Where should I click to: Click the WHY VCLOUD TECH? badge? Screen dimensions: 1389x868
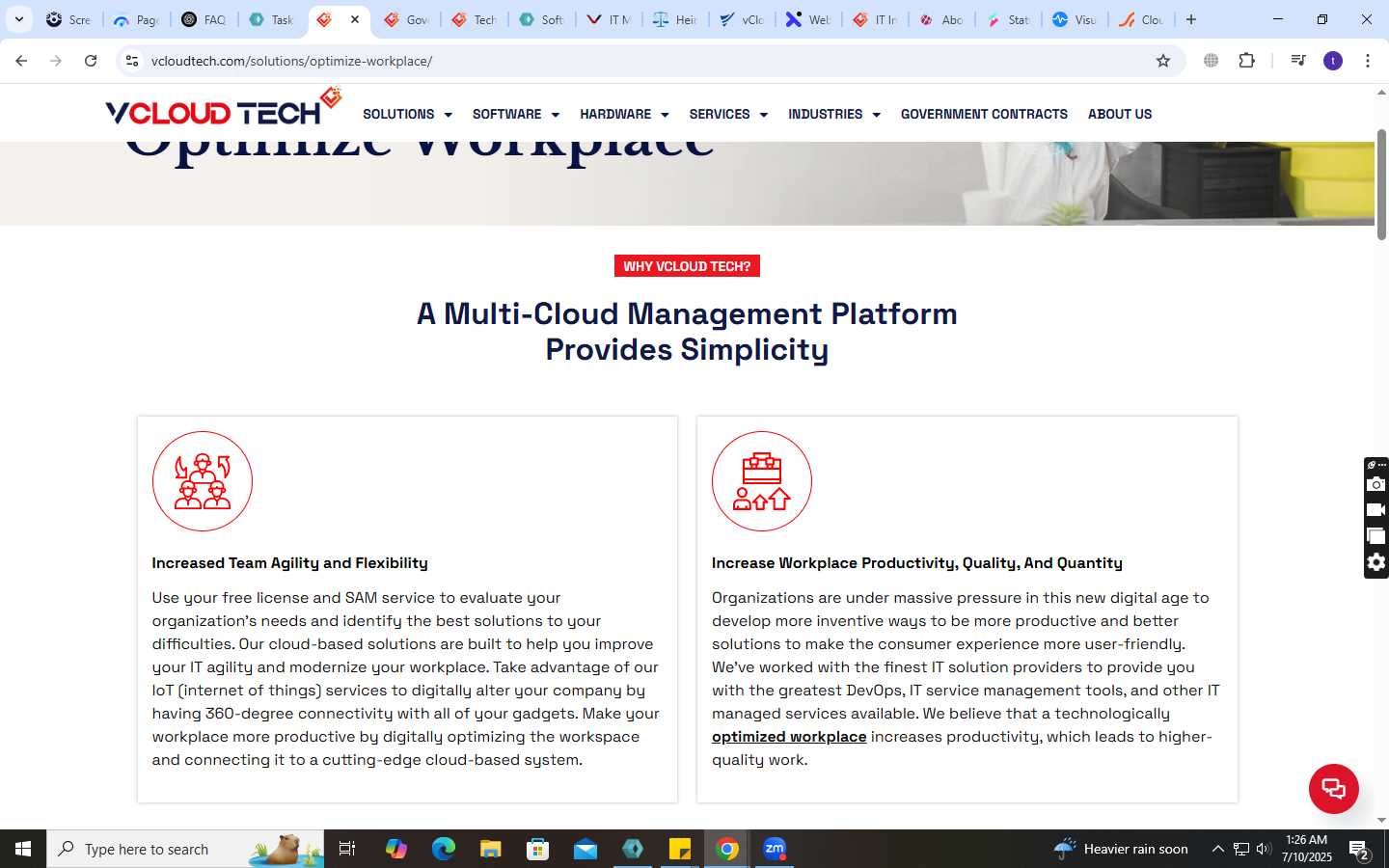687,266
